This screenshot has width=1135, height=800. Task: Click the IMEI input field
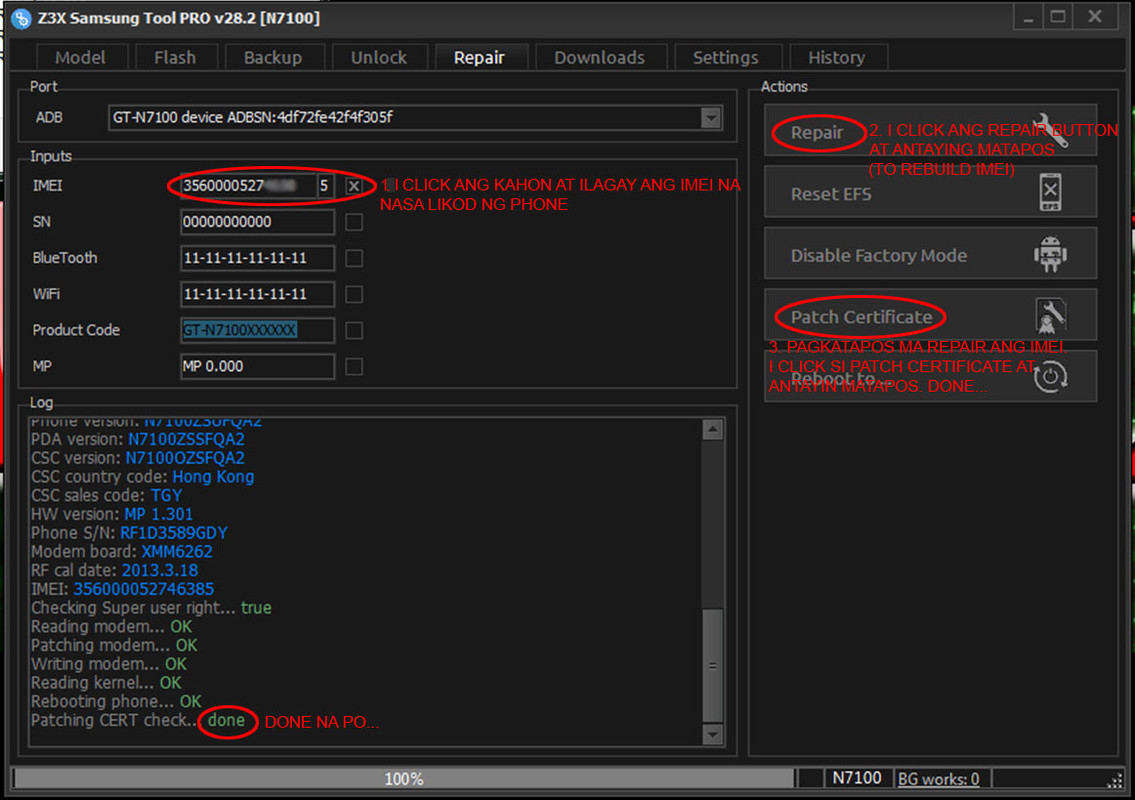(248, 186)
